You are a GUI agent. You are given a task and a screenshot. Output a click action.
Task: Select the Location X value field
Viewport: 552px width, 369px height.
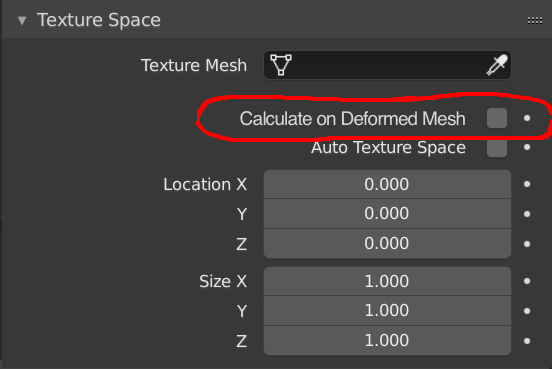tap(387, 184)
